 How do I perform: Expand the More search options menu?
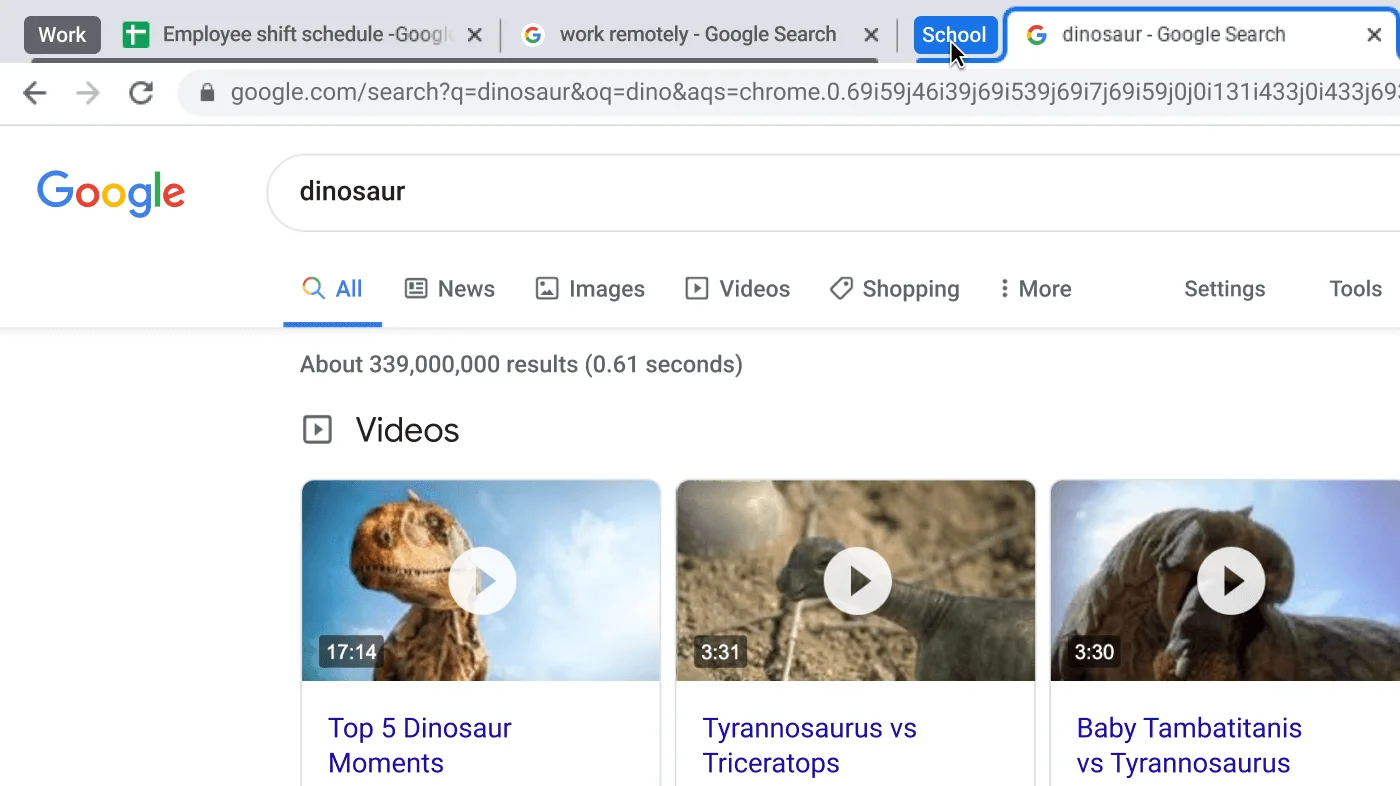tap(1035, 289)
